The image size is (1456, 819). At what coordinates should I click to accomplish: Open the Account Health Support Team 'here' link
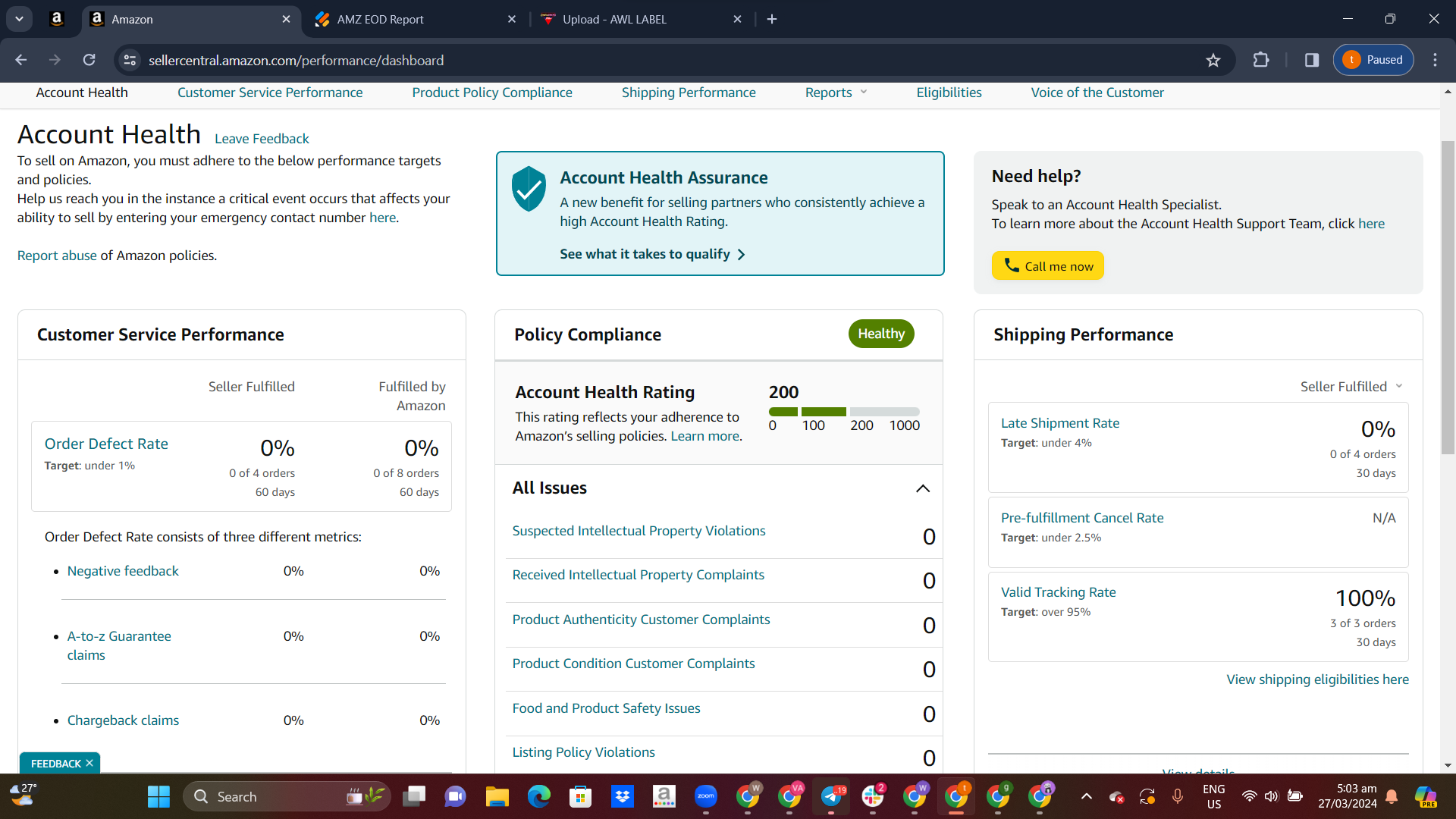pos(1371,224)
